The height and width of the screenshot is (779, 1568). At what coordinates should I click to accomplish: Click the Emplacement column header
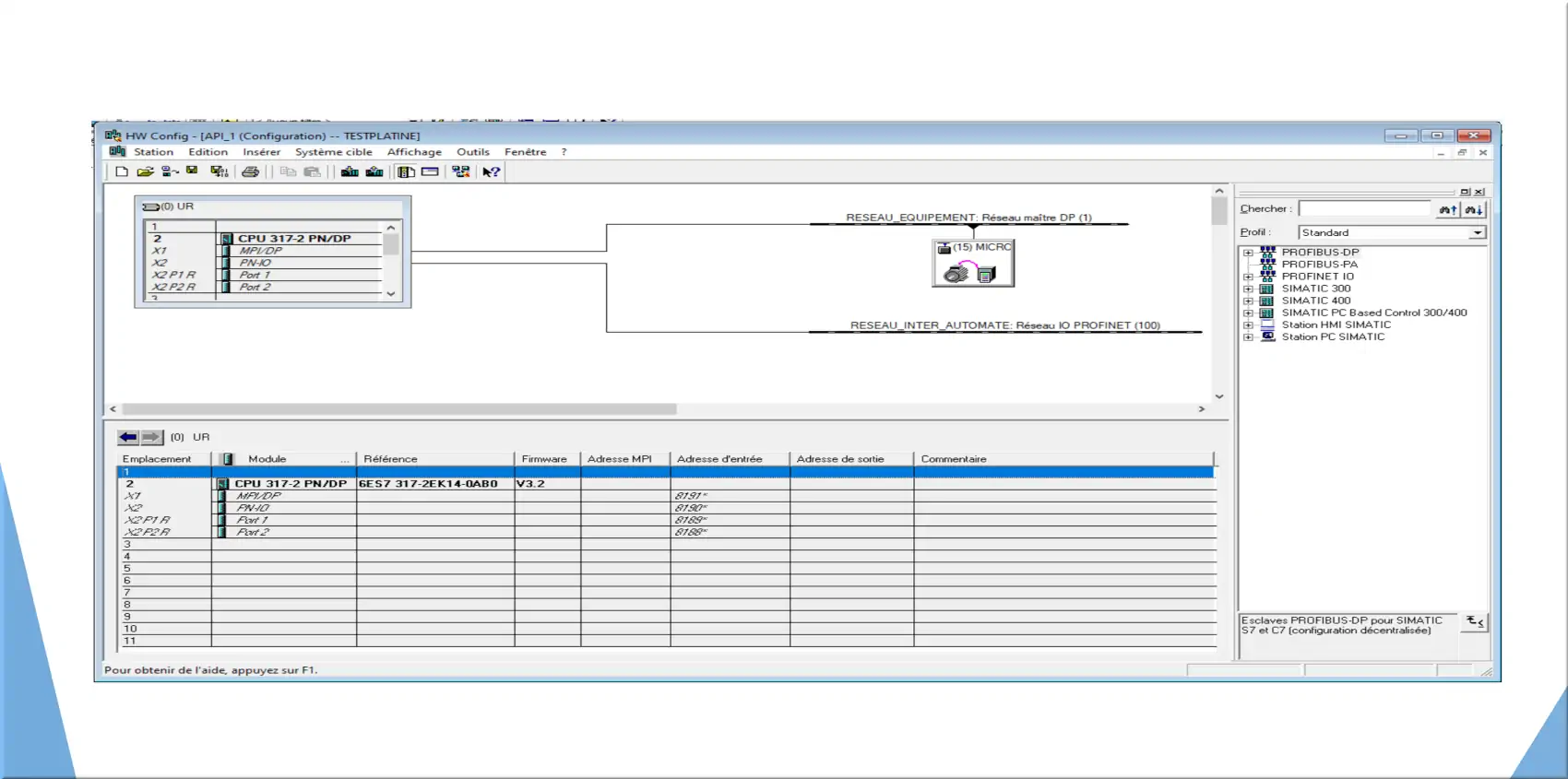tap(165, 459)
